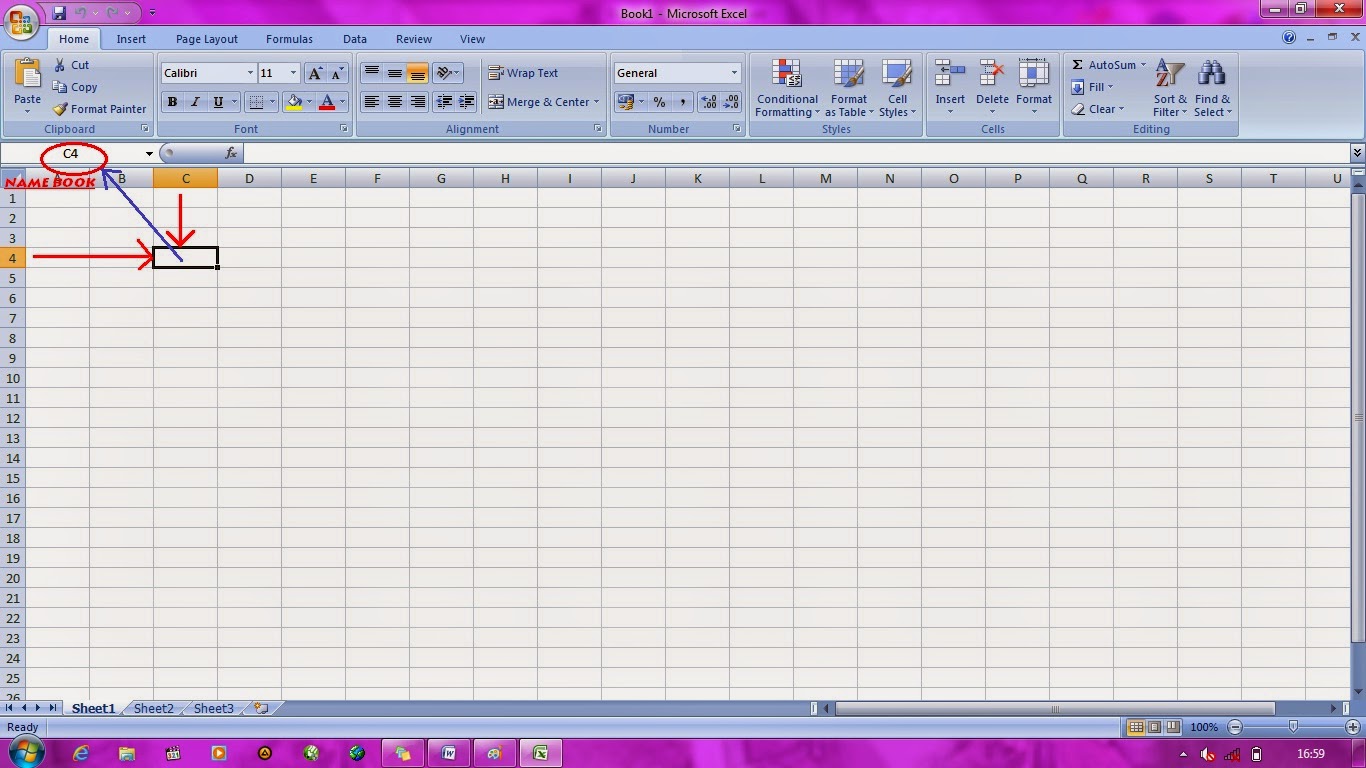The width and height of the screenshot is (1366, 768).
Task: Switch to the Insert ribbon tab
Action: click(131, 39)
